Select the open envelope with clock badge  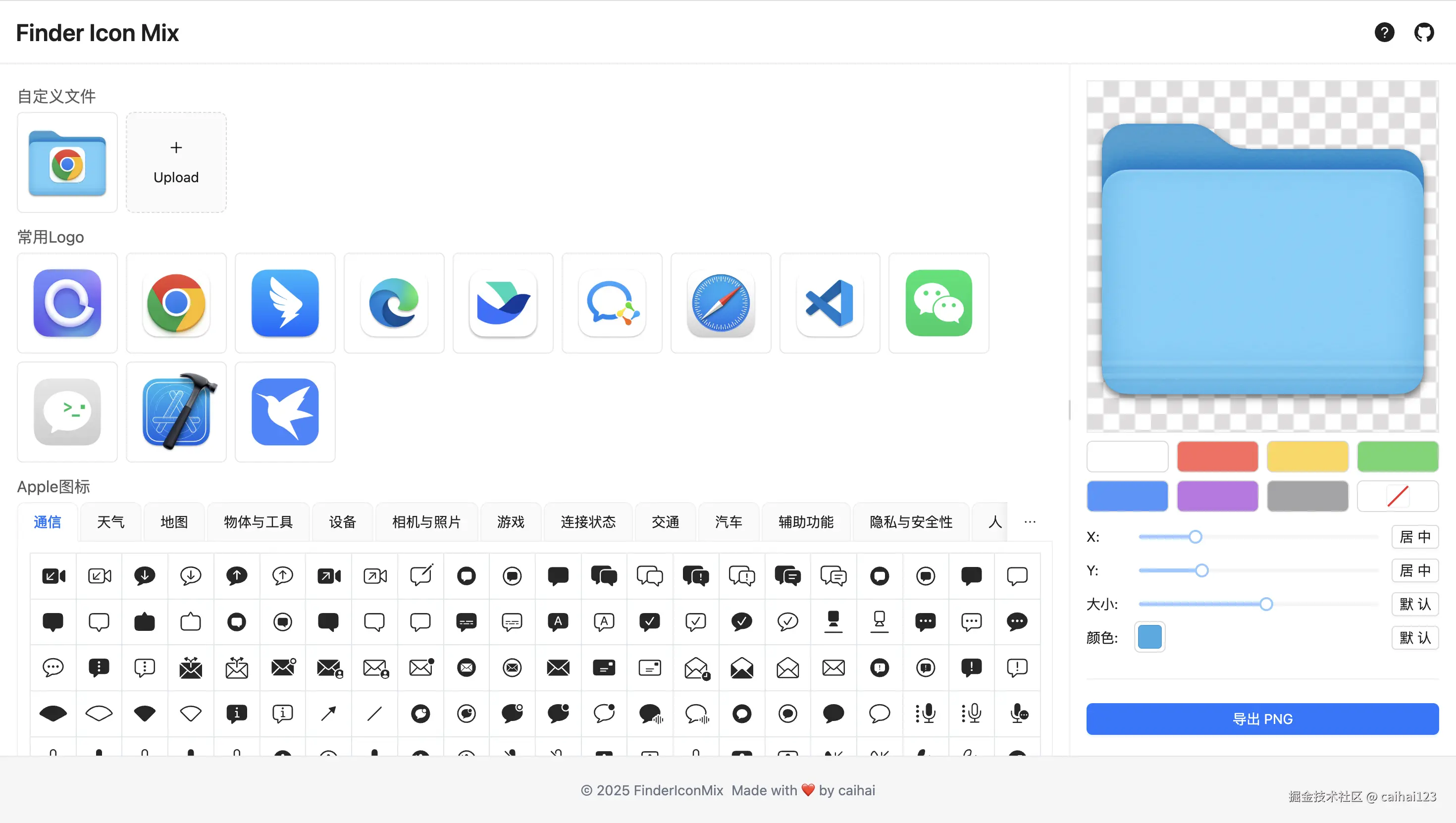coord(697,669)
